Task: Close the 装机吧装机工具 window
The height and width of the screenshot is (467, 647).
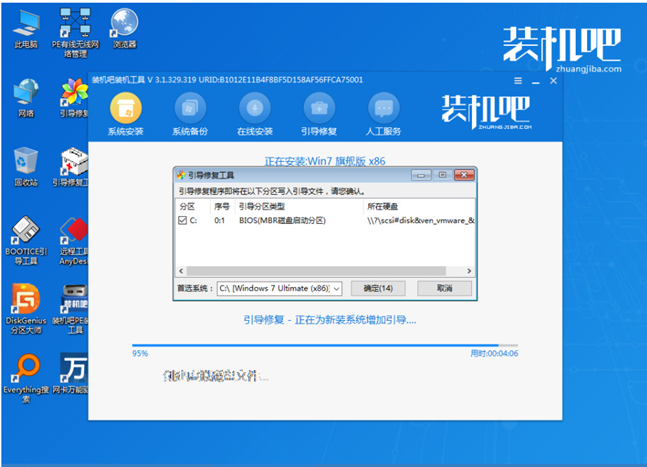Action: pos(553,81)
